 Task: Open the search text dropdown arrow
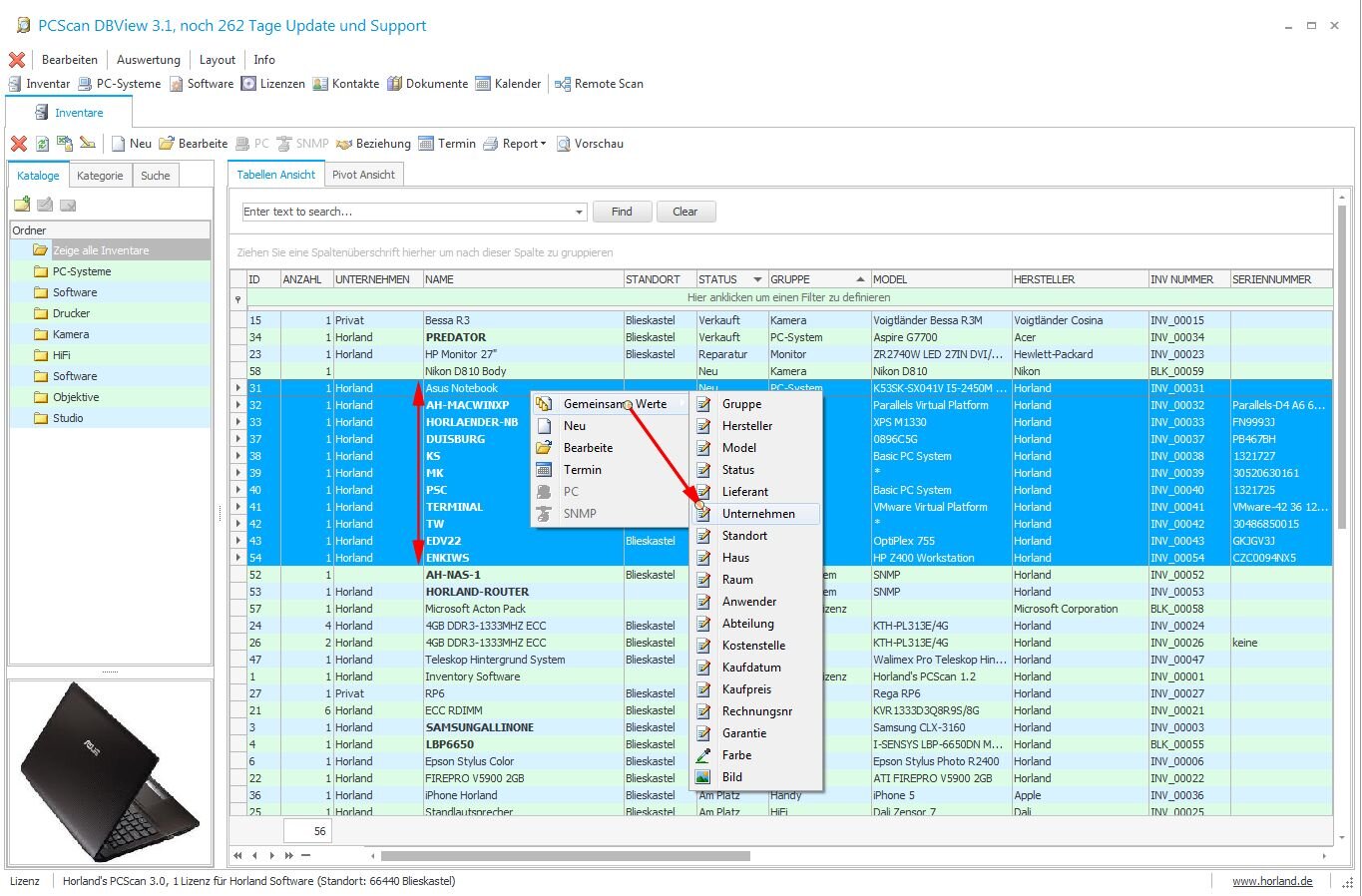pos(579,212)
